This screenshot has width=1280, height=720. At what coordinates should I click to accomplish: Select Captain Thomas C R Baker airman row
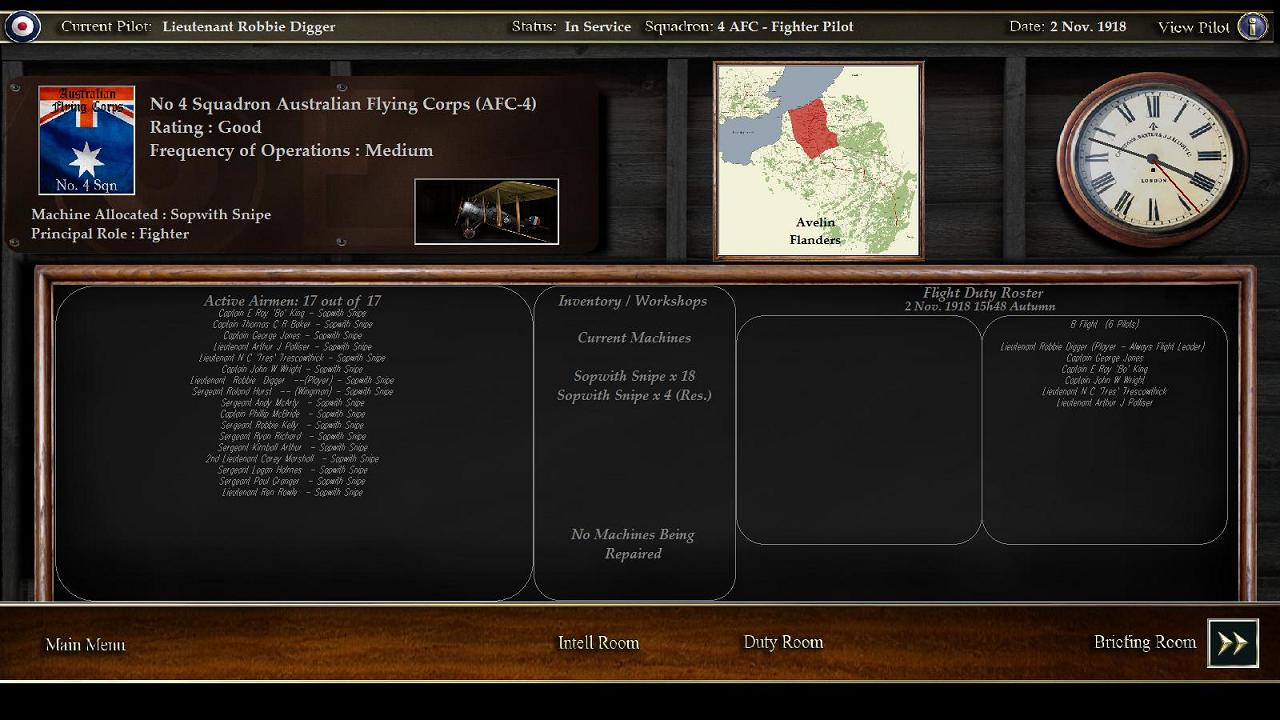point(292,324)
